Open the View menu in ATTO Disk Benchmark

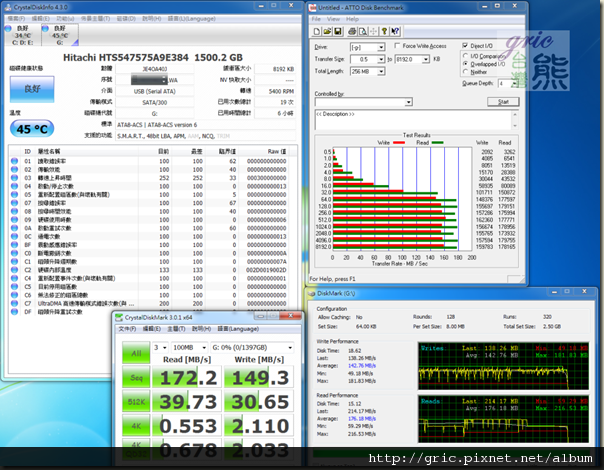(x=333, y=19)
